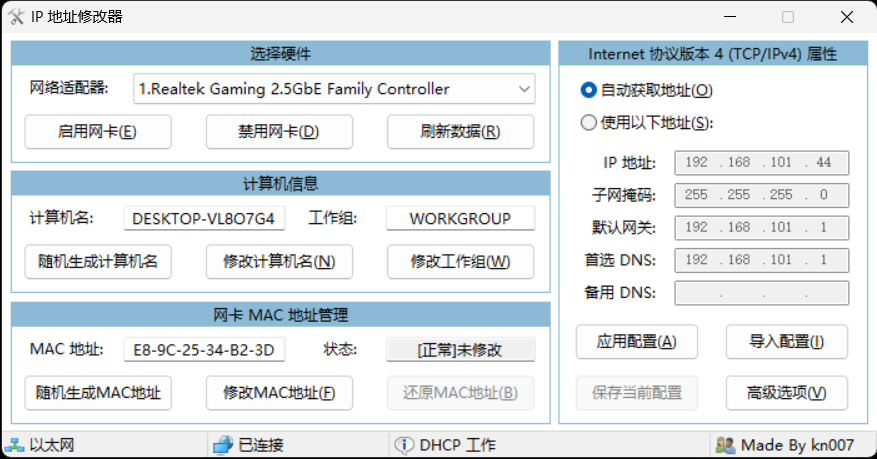Click 禁用网卡(D) button

pyautogui.click(x=279, y=132)
